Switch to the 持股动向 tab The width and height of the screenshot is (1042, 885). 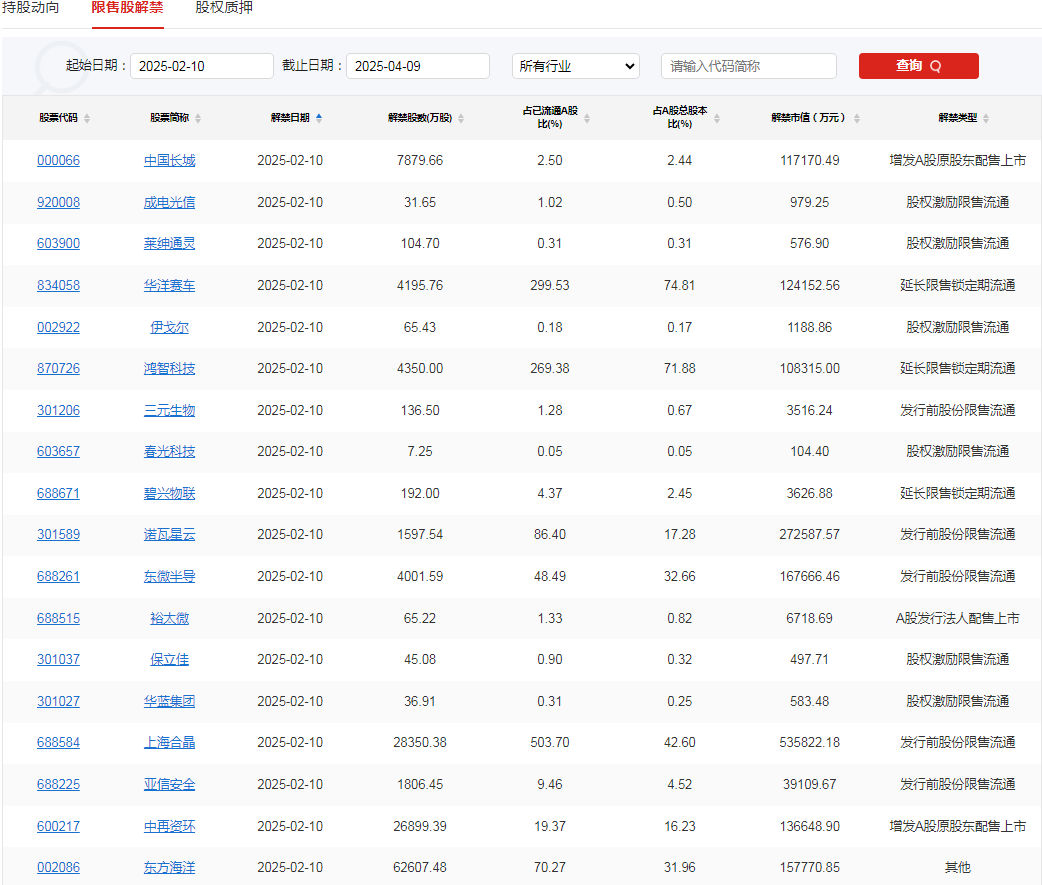(33, 8)
